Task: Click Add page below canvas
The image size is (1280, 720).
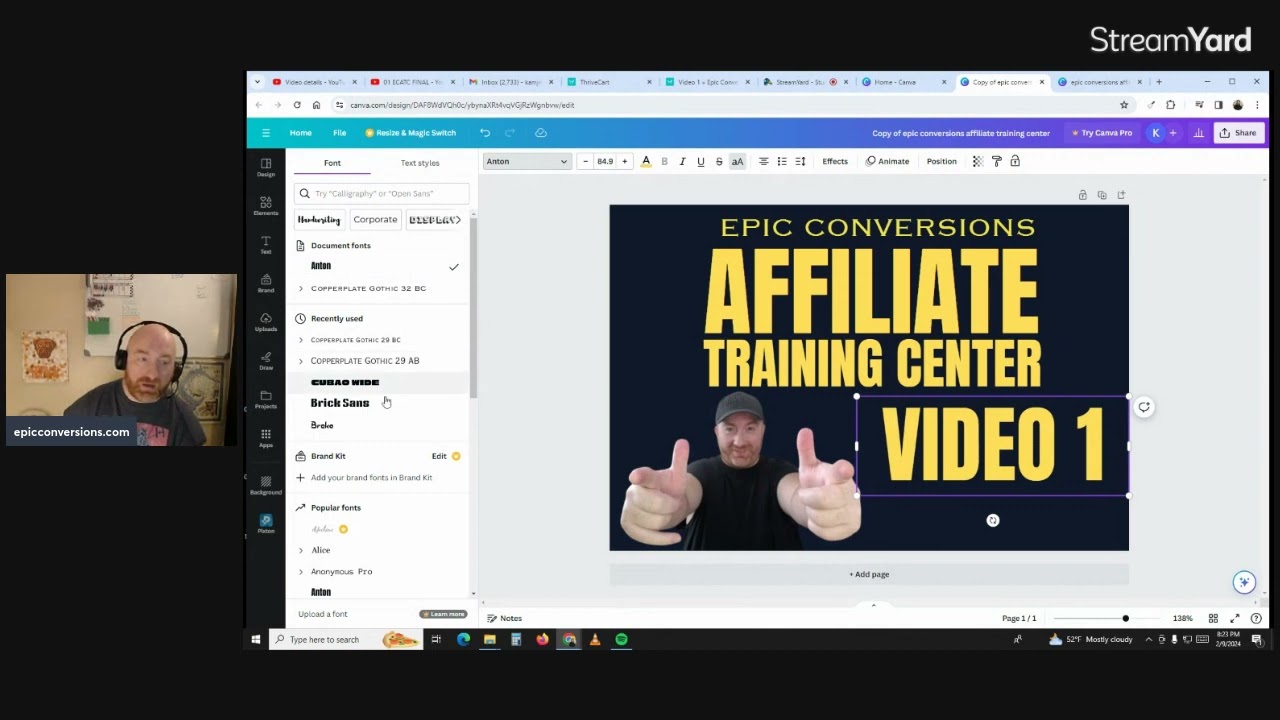Action: pyautogui.click(x=869, y=574)
